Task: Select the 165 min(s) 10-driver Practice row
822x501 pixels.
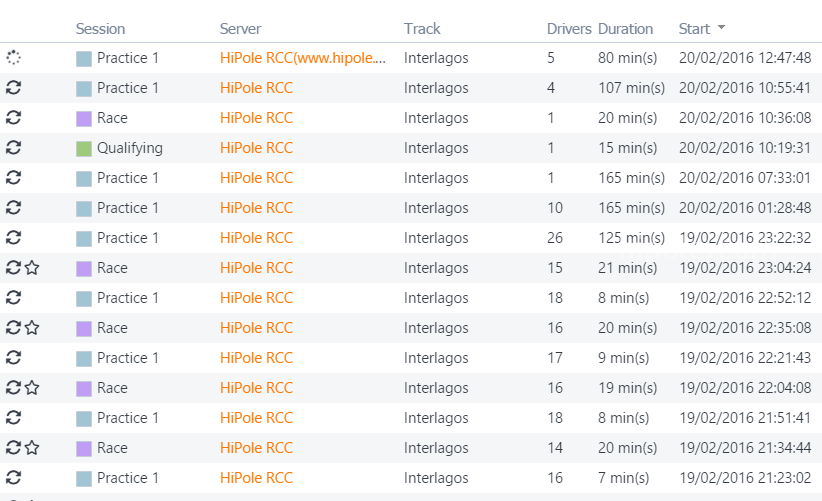Action: pos(411,208)
